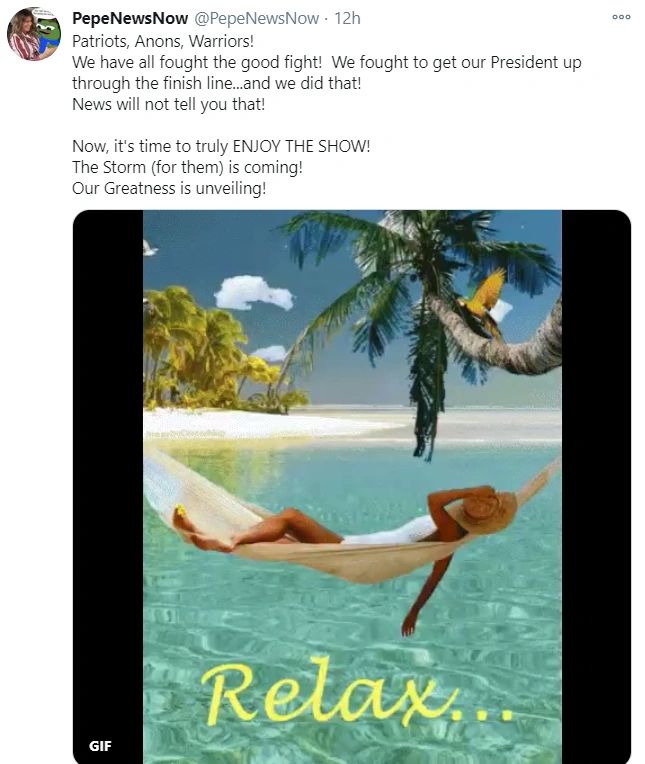Open the tweet via its 12h timestamp
Image resolution: width=645 pixels, height=764 pixels.
347,19
